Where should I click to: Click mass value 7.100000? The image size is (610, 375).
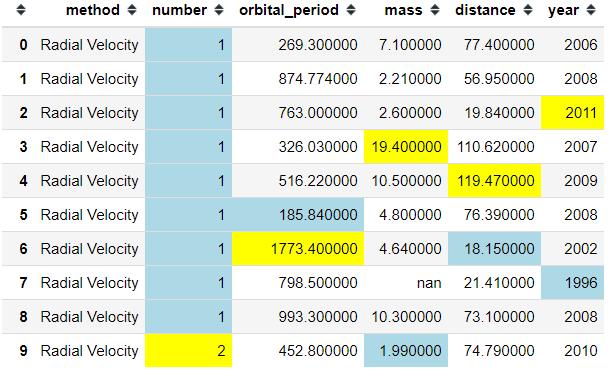pyautogui.click(x=410, y=45)
